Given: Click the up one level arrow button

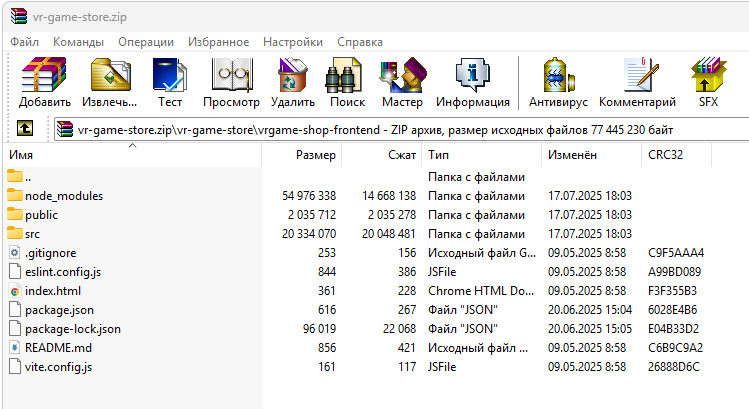Looking at the screenshot, I should [26, 129].
